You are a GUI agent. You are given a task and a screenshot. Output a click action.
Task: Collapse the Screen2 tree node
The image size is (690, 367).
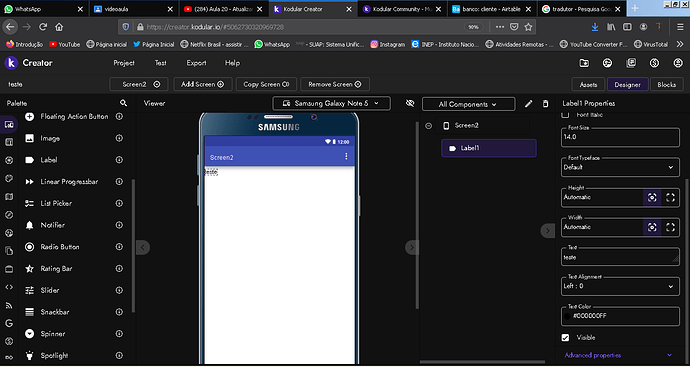[429, 126]
